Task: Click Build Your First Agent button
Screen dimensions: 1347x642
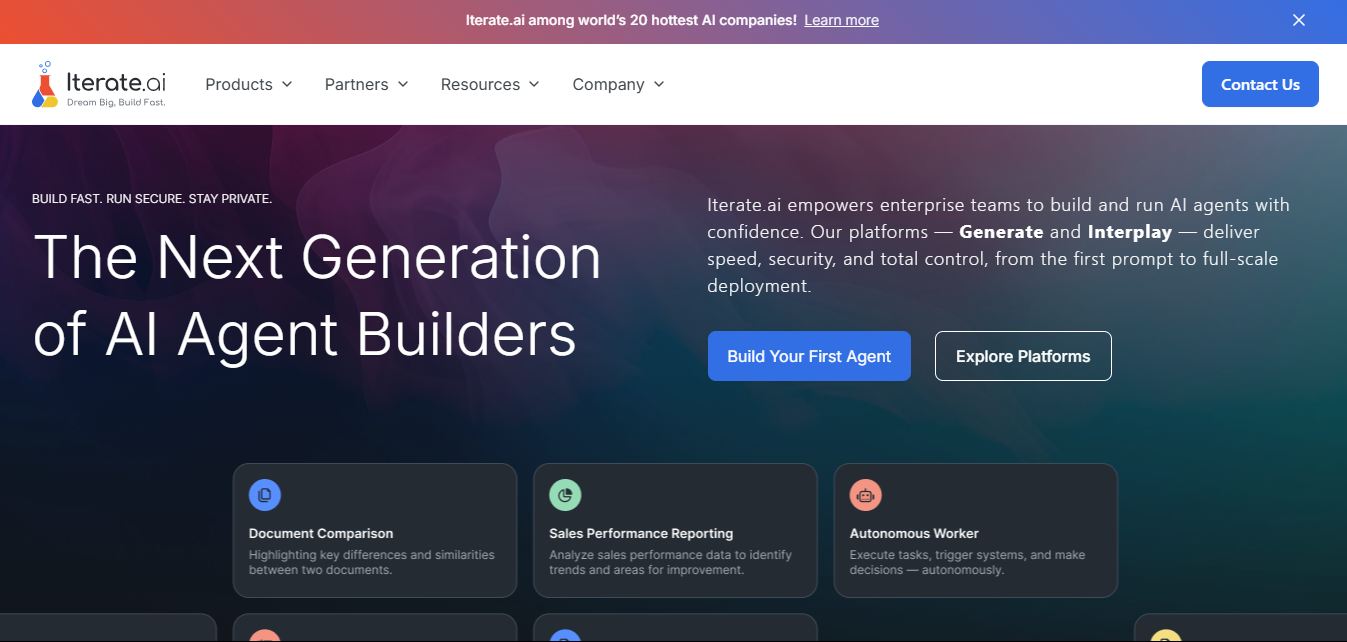Action: pos(809,356)
